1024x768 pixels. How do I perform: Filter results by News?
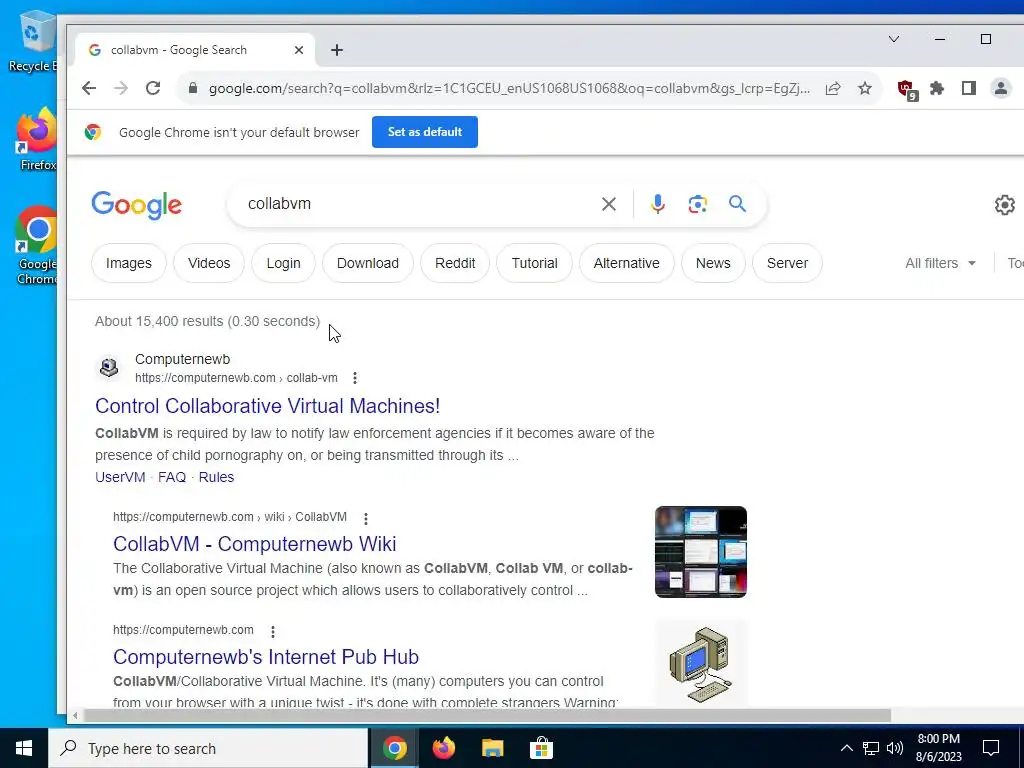pos(713,263)
